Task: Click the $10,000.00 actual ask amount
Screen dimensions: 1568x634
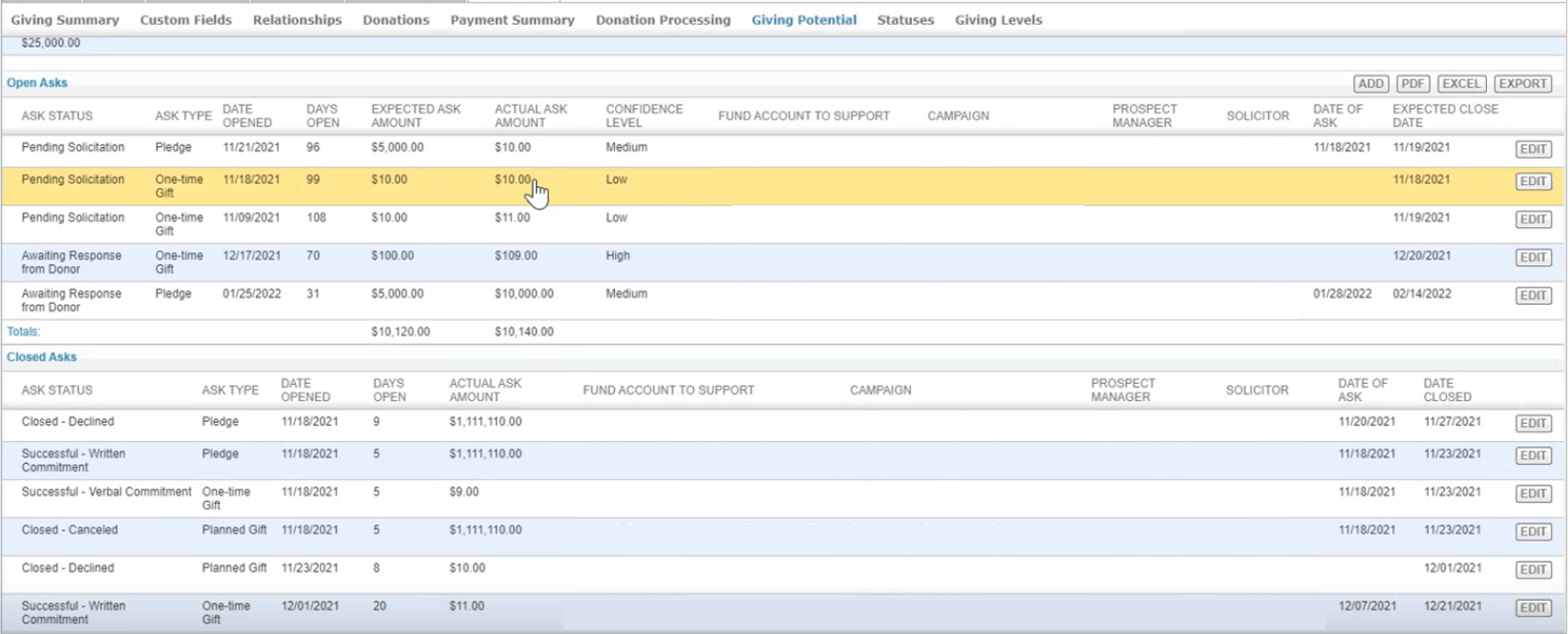Action: click(x=524, y=294)
